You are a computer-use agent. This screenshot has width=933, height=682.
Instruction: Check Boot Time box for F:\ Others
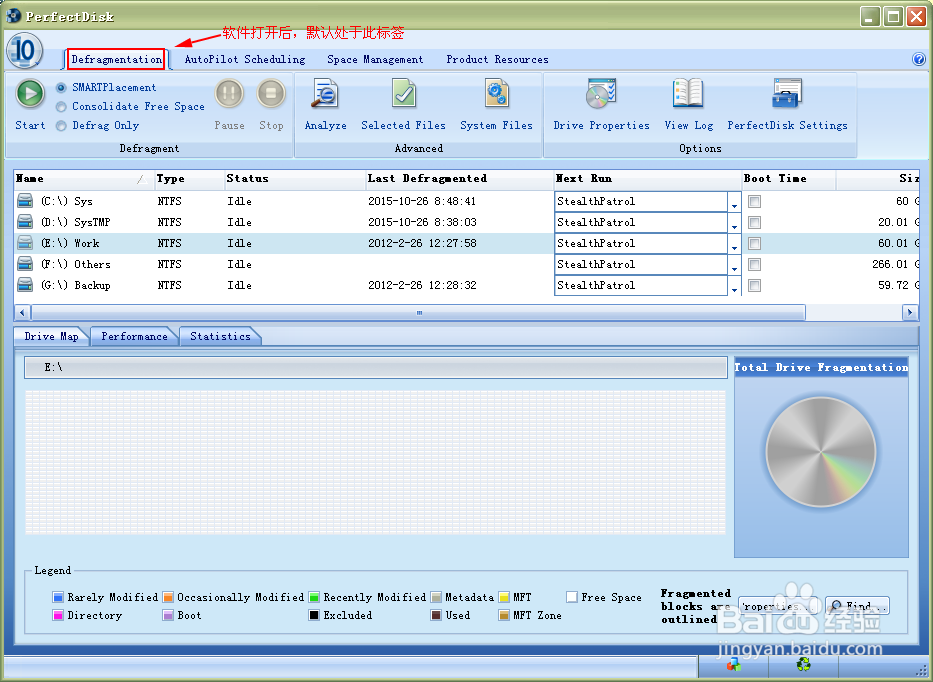(x=754, y=264)
